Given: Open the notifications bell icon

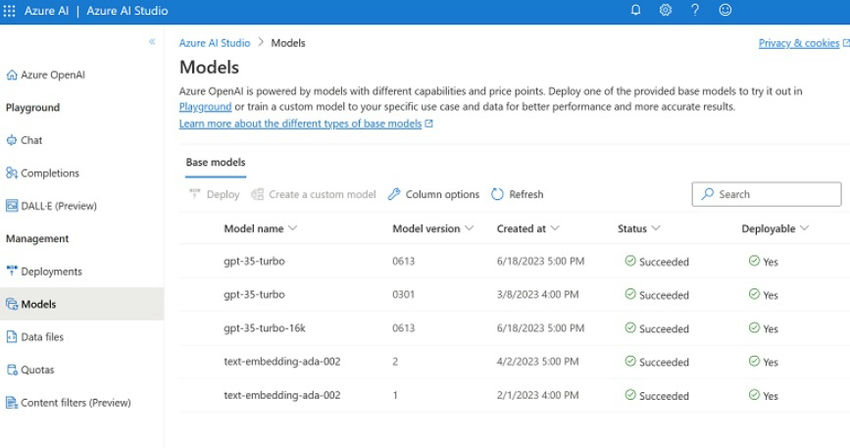Looking at the screenshot, I should click(x=635, y=10).
